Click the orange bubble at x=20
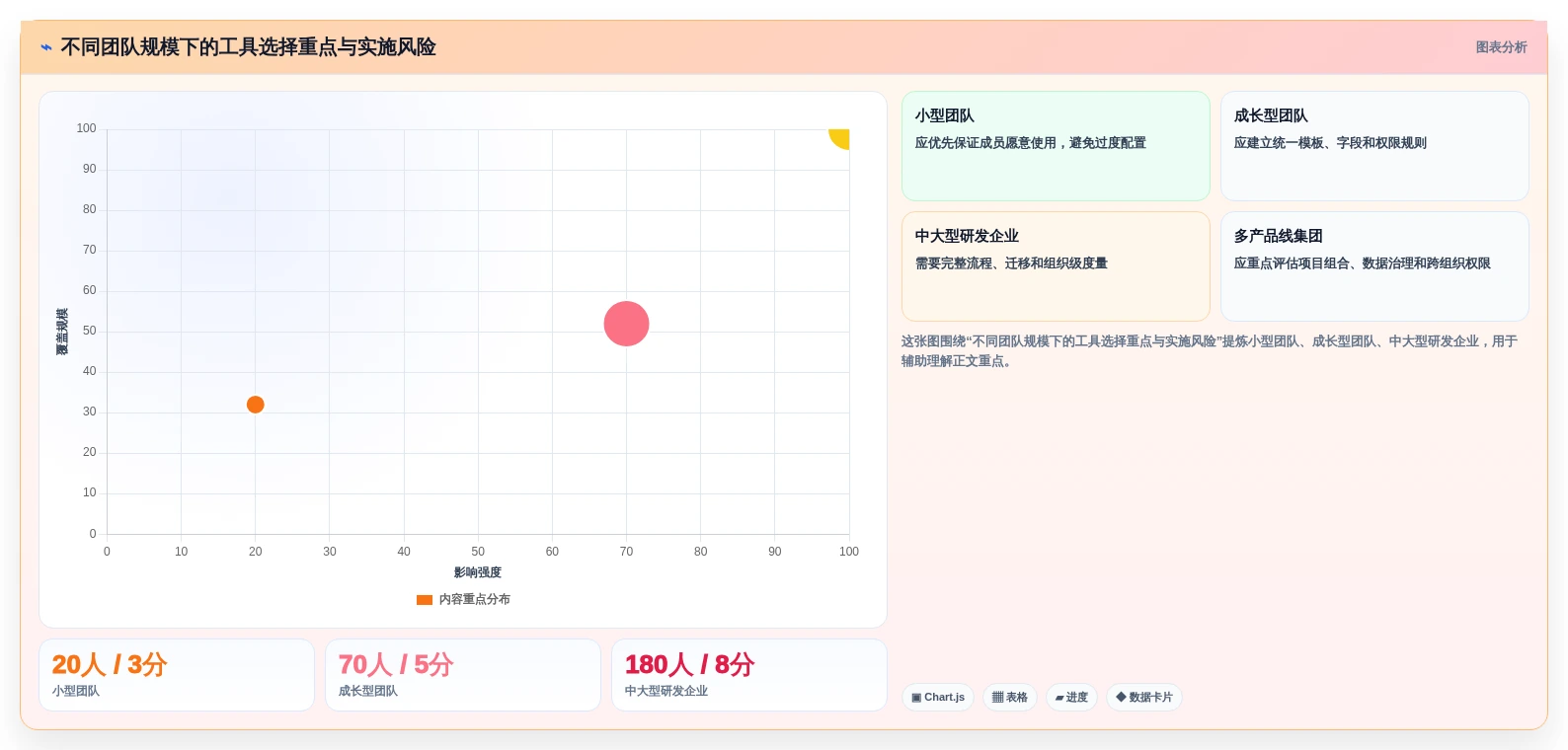 [255, 405]
